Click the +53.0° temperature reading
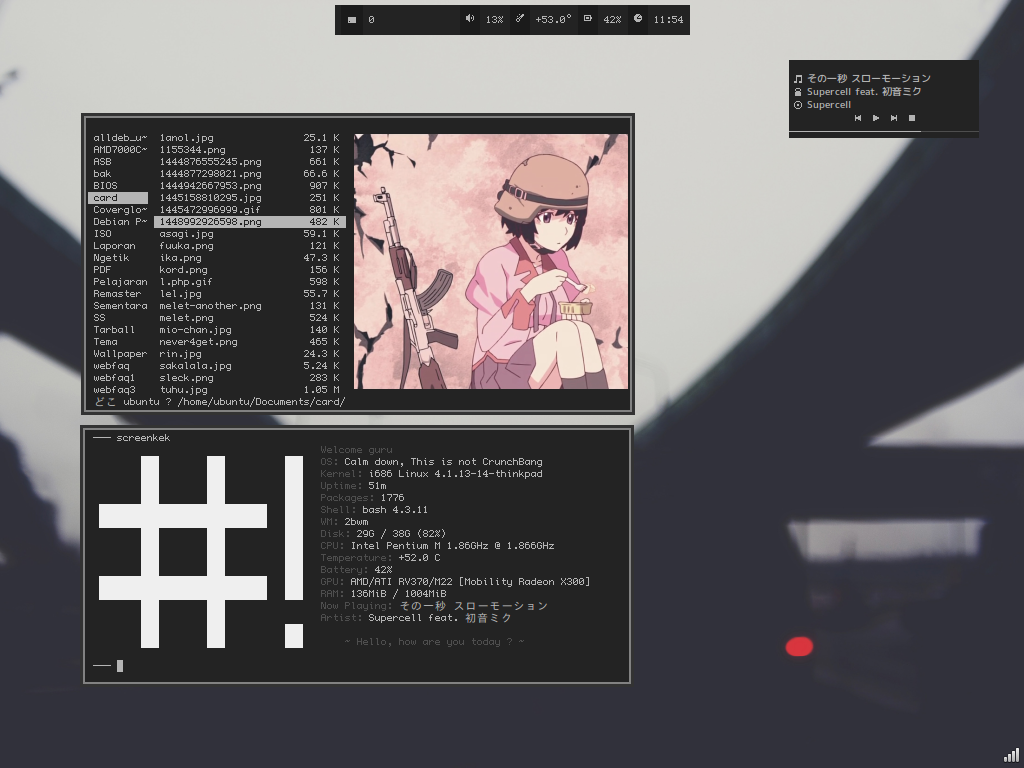The image size is (1024, 768). click(x=553, y=20)
